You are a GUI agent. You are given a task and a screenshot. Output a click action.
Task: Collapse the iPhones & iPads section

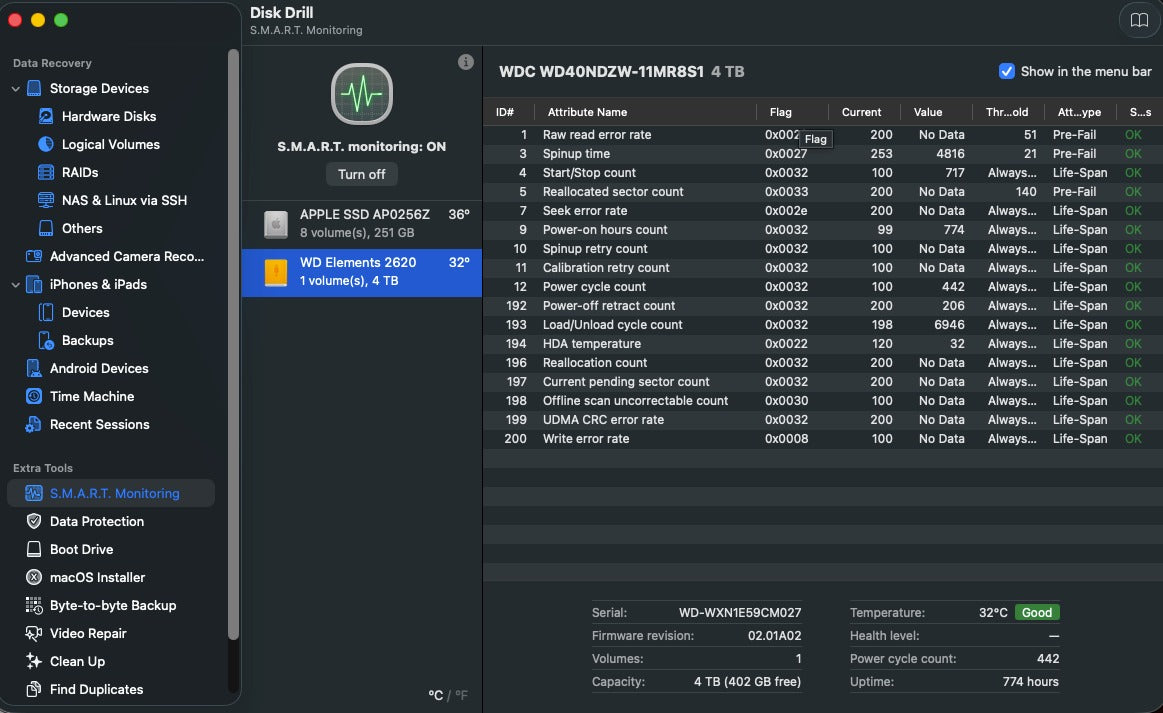tap(16, 284)
